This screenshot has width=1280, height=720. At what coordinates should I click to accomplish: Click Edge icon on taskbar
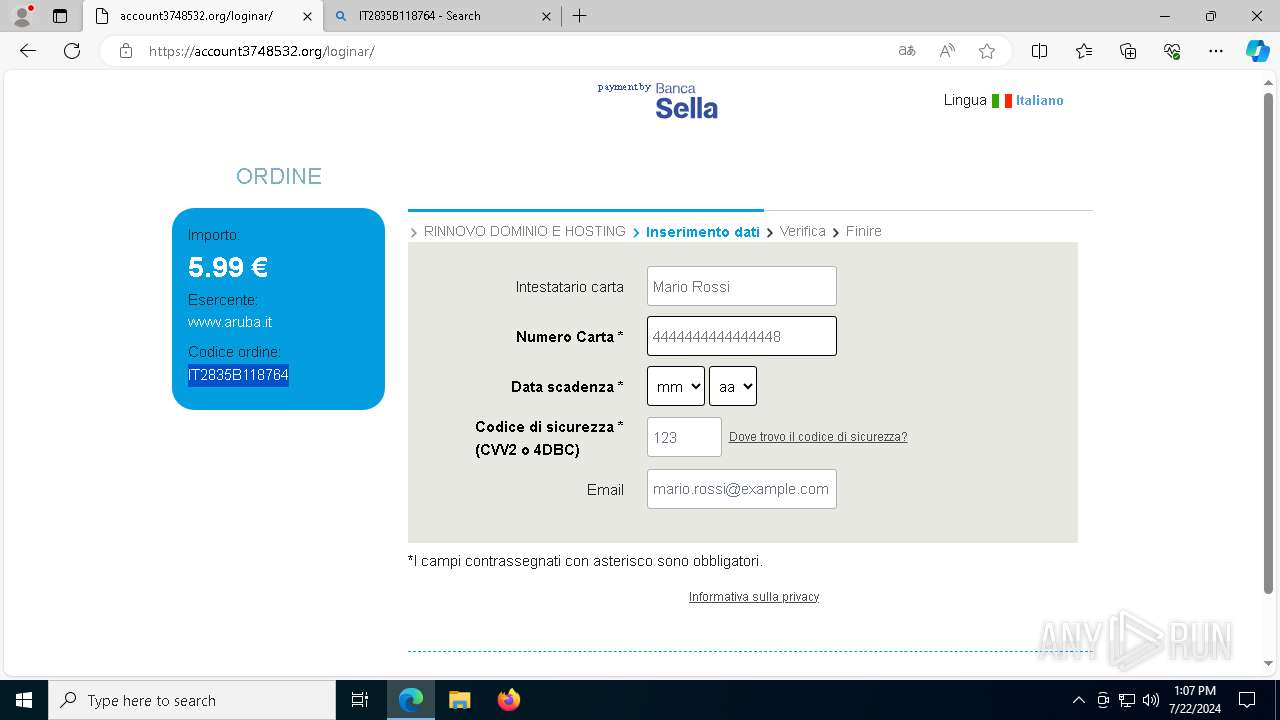coord(411,700)
